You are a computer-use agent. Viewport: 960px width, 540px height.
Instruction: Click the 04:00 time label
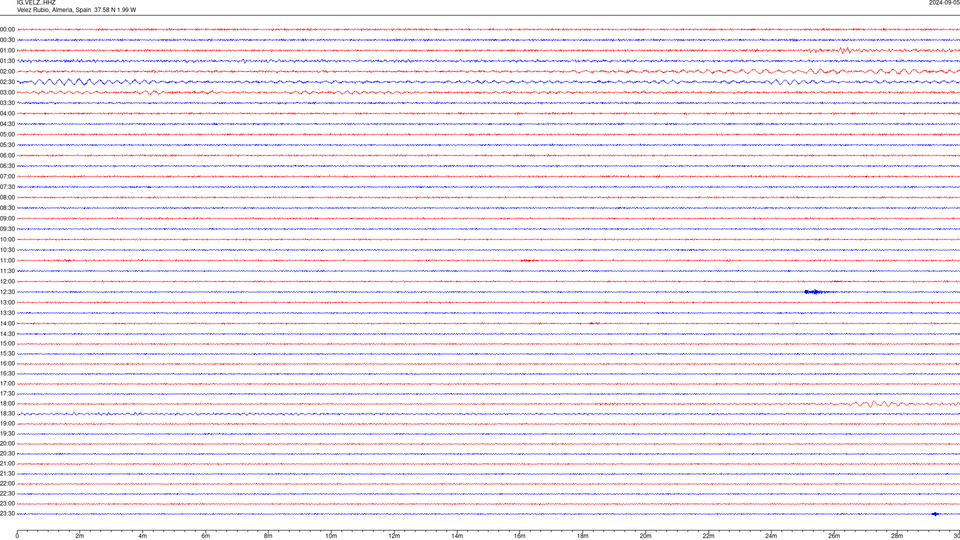pos(7,113)
